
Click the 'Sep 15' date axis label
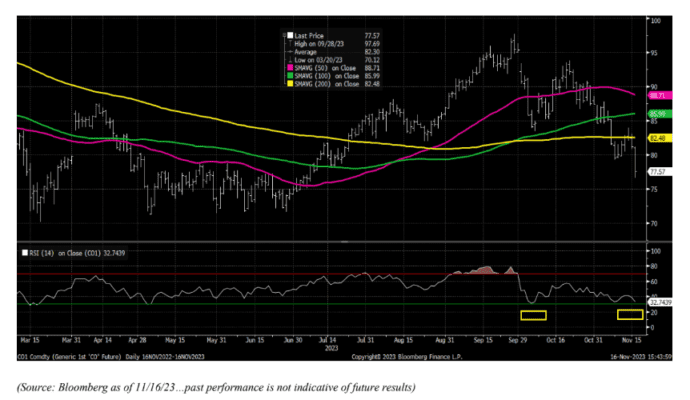[x=483, y=340]
